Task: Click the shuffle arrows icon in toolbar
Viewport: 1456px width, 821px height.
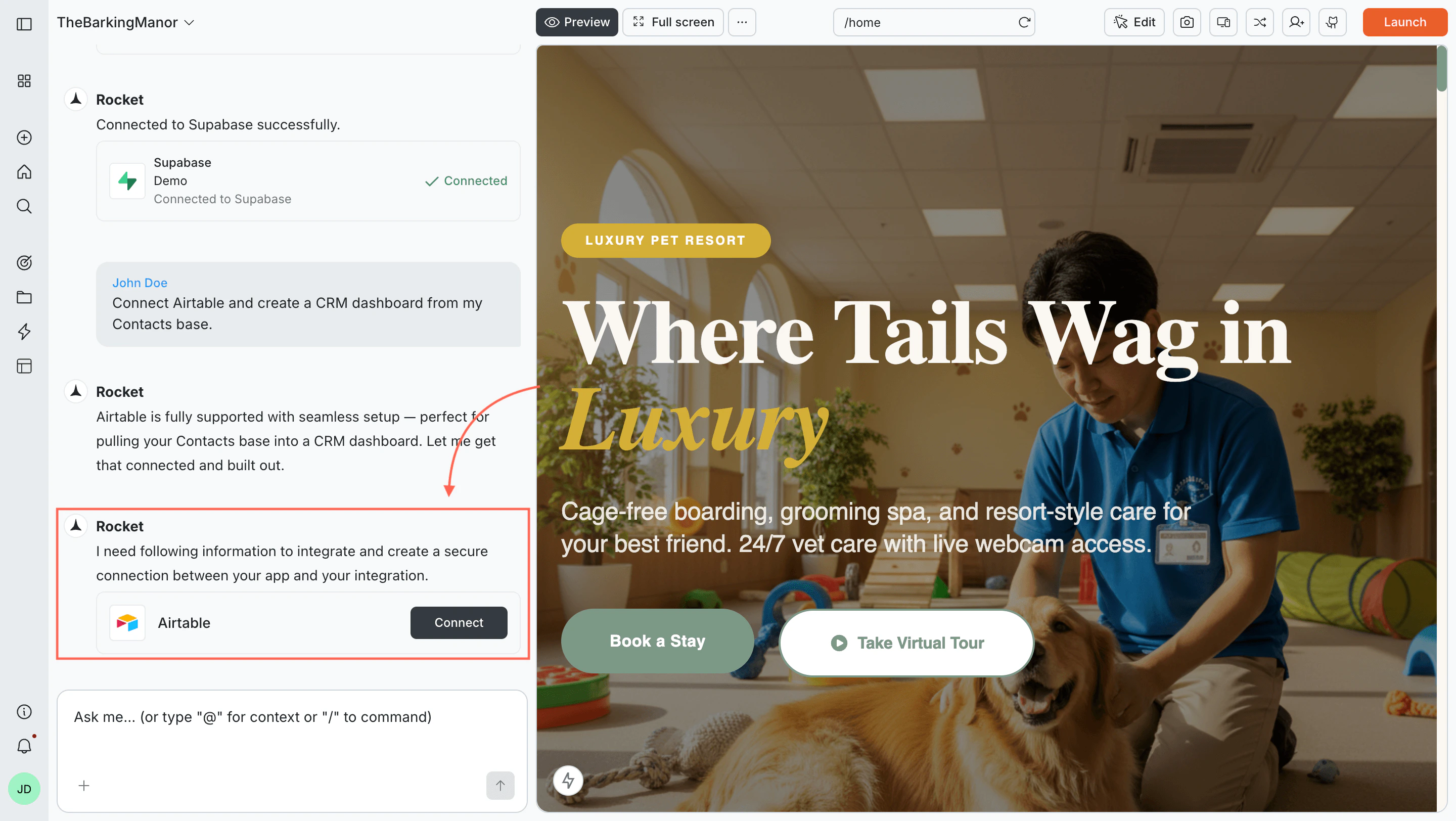Action: pos(1259,22)
